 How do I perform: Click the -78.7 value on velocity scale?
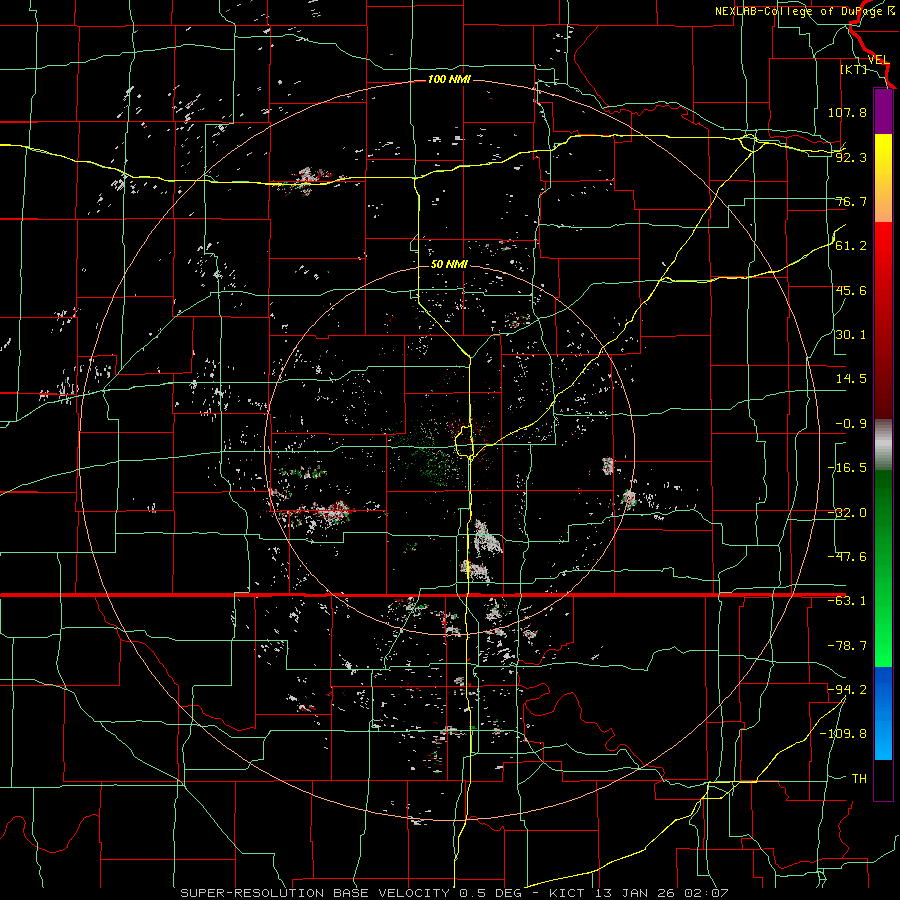[847, 646]
